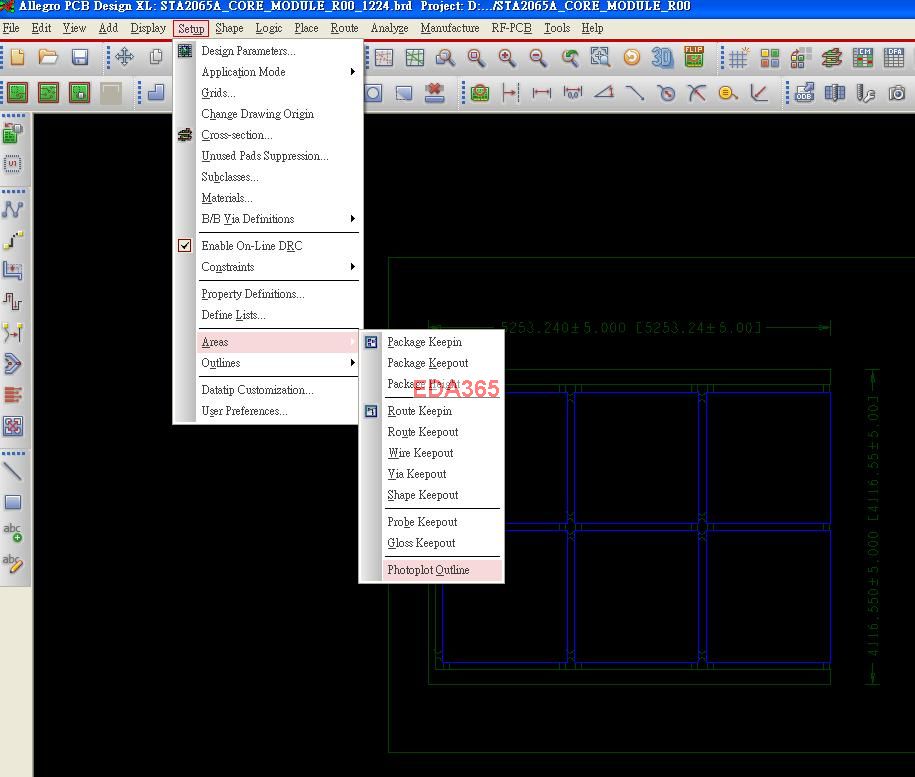Screen dimensions: 915x777
Task: Open the Shape menu
Action: tap(229, 28)
